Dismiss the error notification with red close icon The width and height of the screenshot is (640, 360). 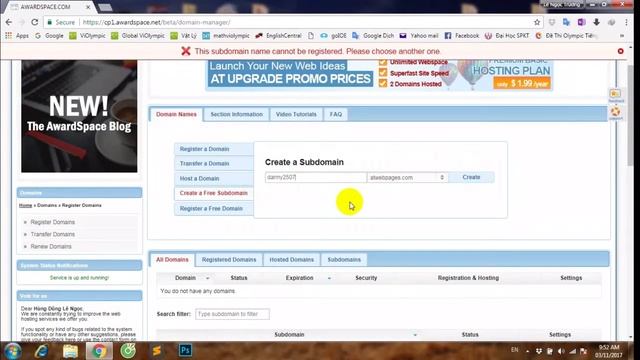[x=620, y=51]
